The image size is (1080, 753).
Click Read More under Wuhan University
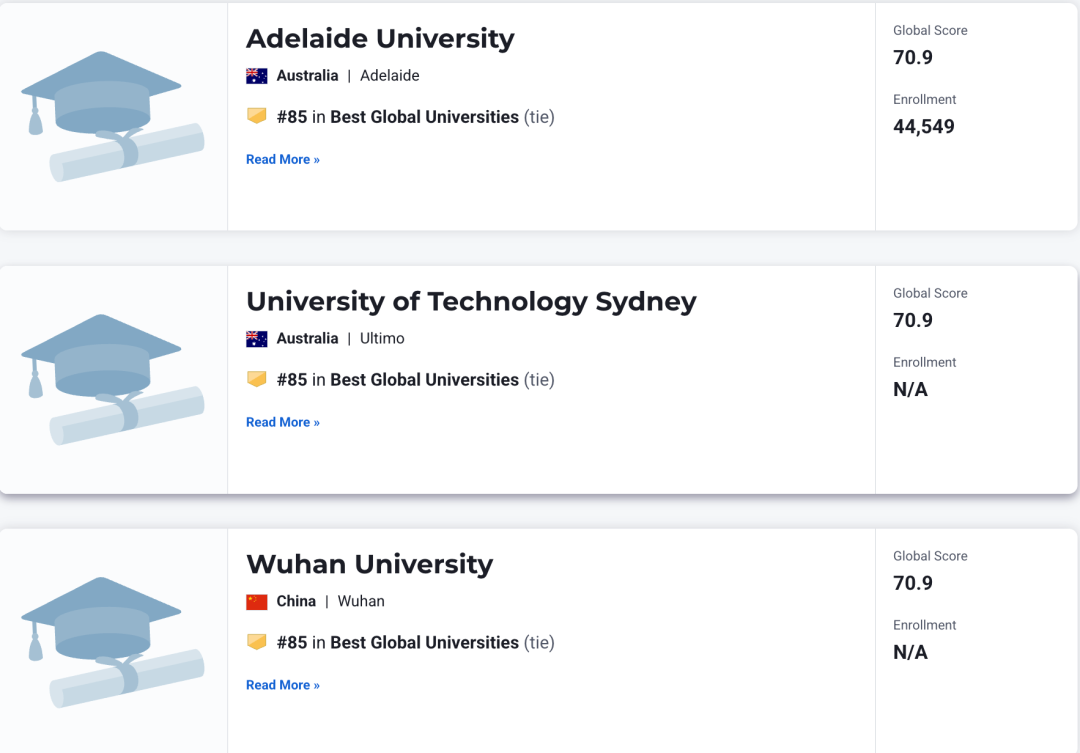(x=283, y=685)
